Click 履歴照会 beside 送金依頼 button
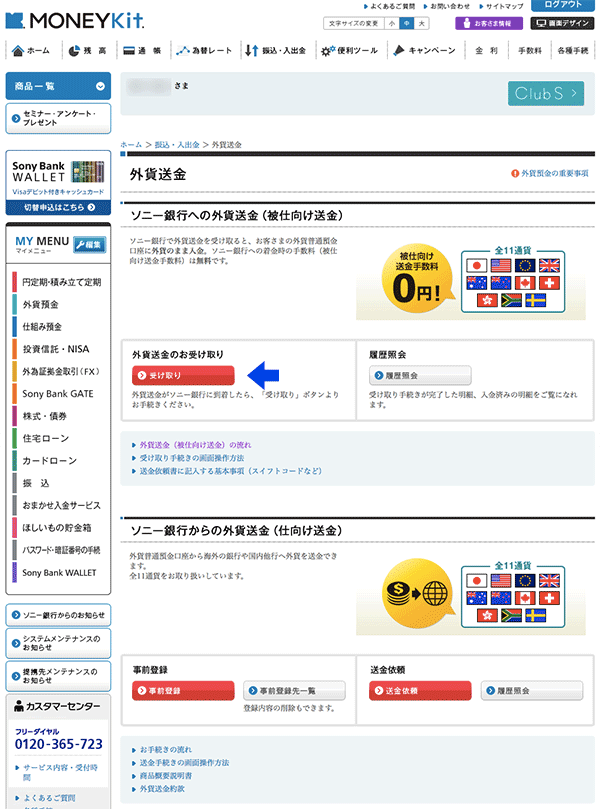 point(532,690)
